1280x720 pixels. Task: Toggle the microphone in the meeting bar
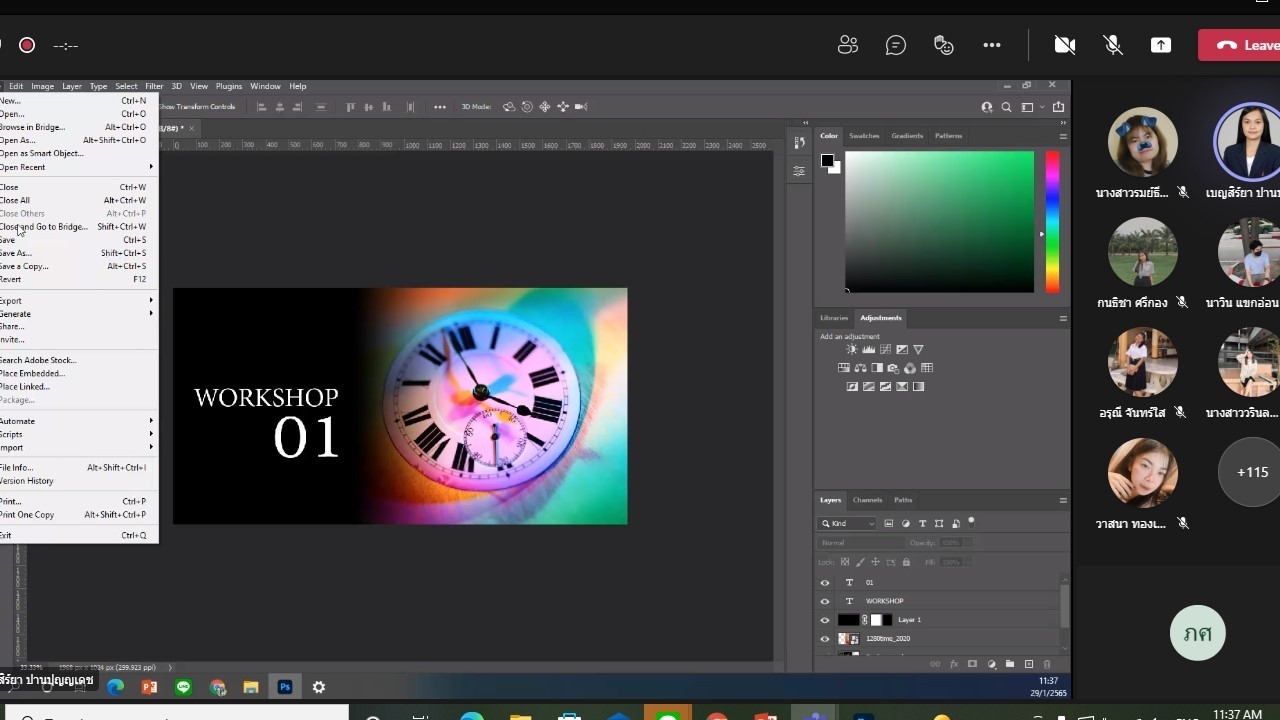pyautogui.click(x=1112, y=45)
